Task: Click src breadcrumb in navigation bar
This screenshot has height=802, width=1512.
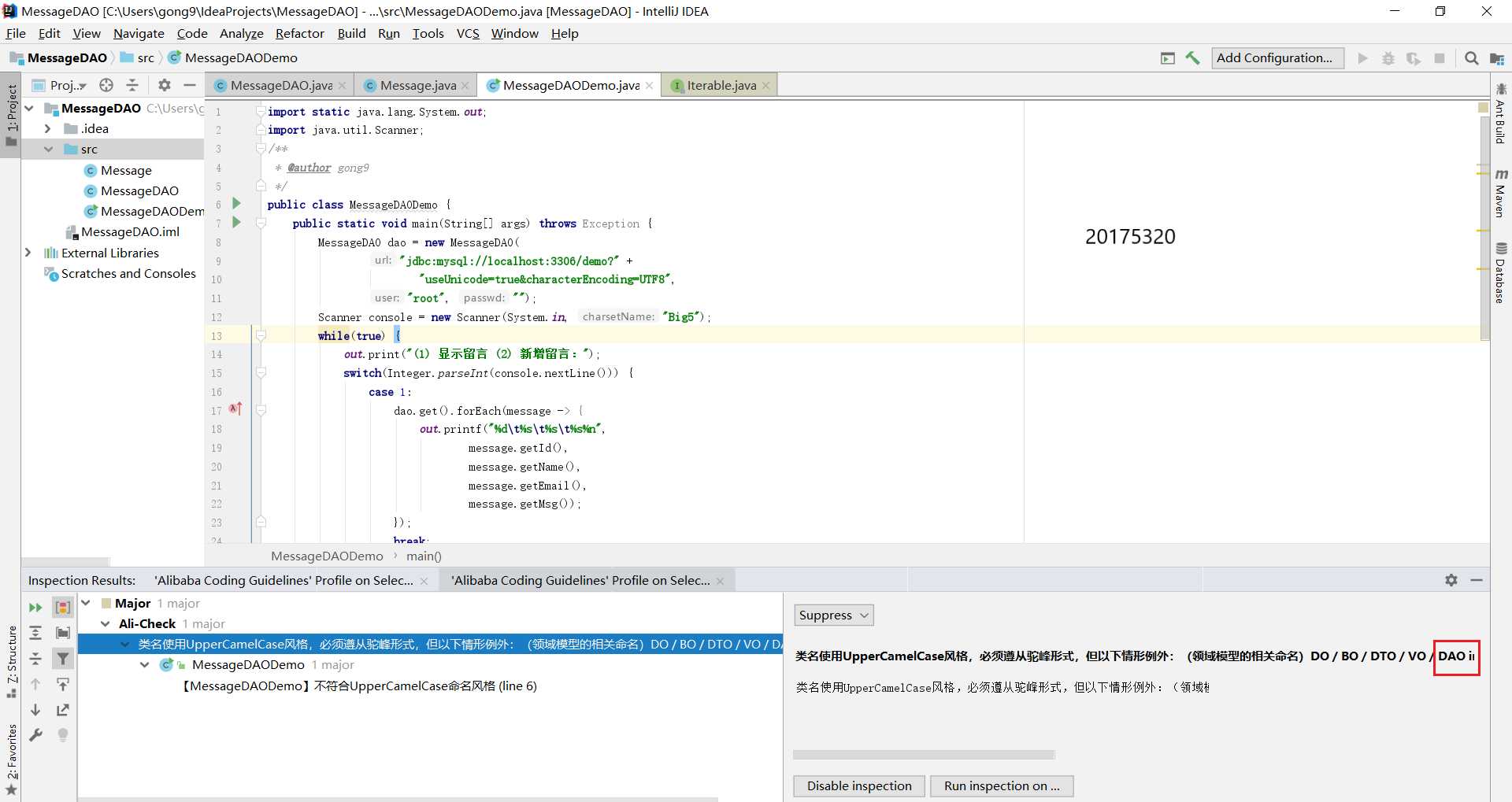Action: click(139, 57)
